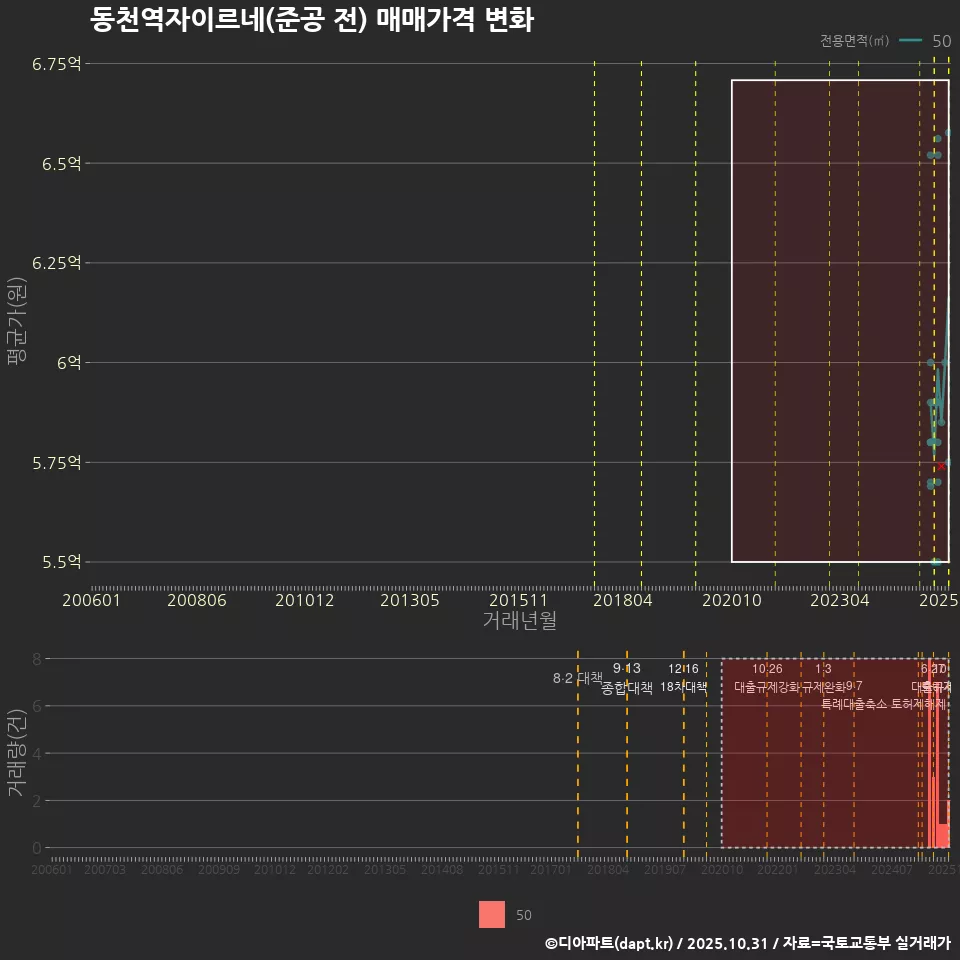Click the topmost teal dot near 6.55억
This screenshot has height=960, width=960.
(948, 131)
